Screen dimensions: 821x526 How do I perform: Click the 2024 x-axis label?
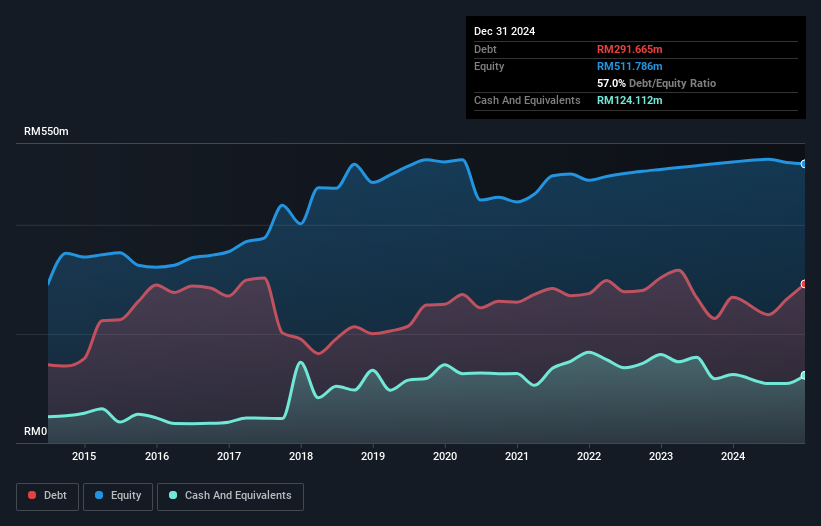coord(733,456)
